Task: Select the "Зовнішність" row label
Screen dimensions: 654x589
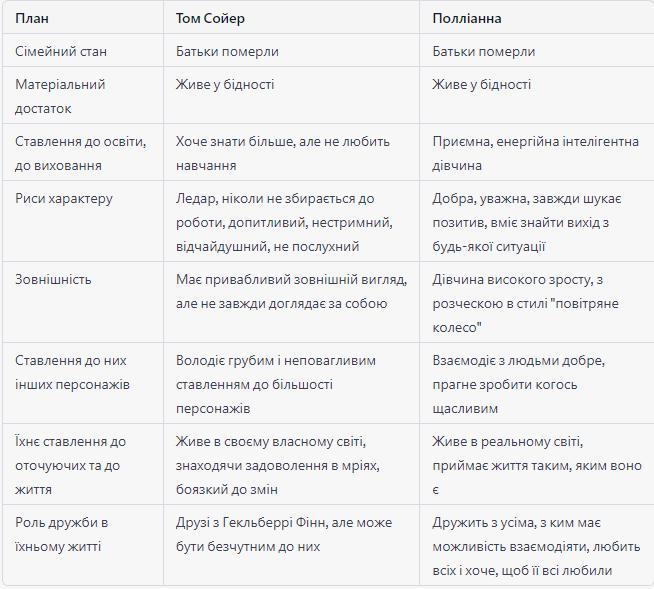Action: pos(53,279)
